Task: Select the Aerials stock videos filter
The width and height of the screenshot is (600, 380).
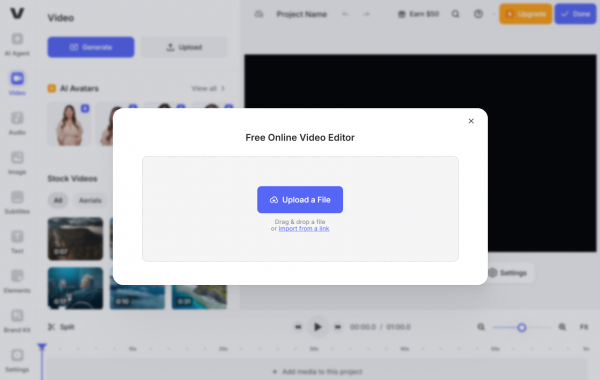Action: pyautogui.click(x=90, y=200)
